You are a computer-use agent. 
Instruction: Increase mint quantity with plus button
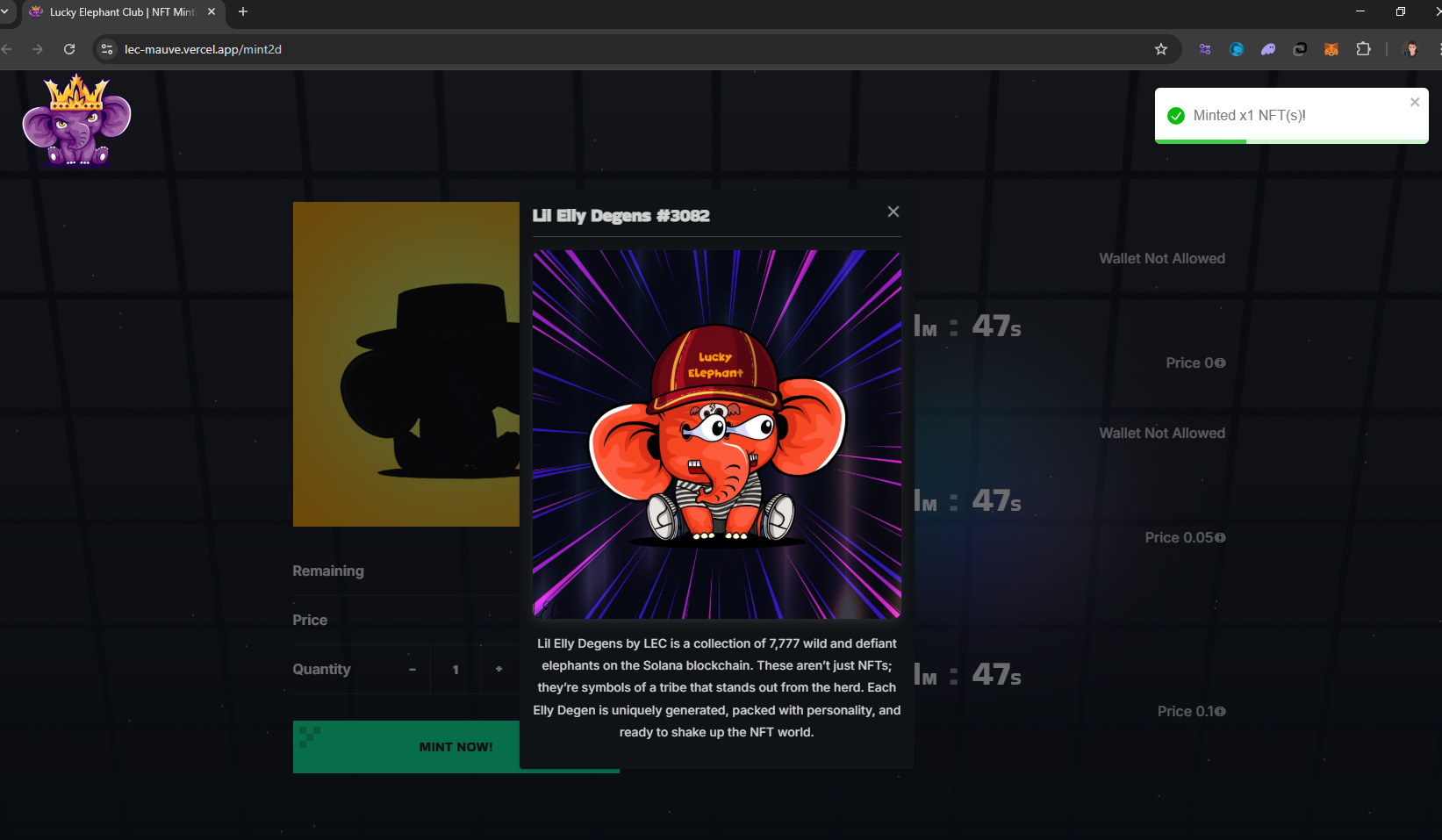tap(499, 669)
